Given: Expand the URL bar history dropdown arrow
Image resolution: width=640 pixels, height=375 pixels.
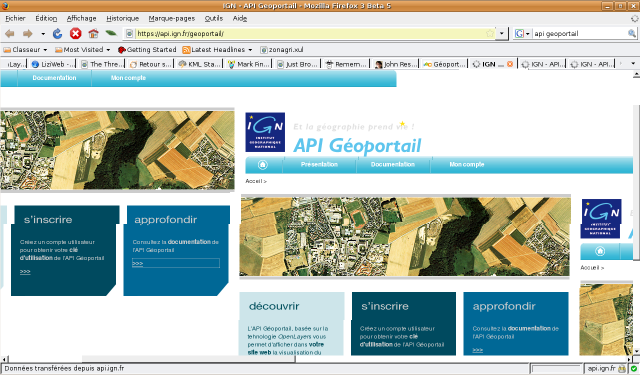Looking at the screenshot, I should (502, 33).
